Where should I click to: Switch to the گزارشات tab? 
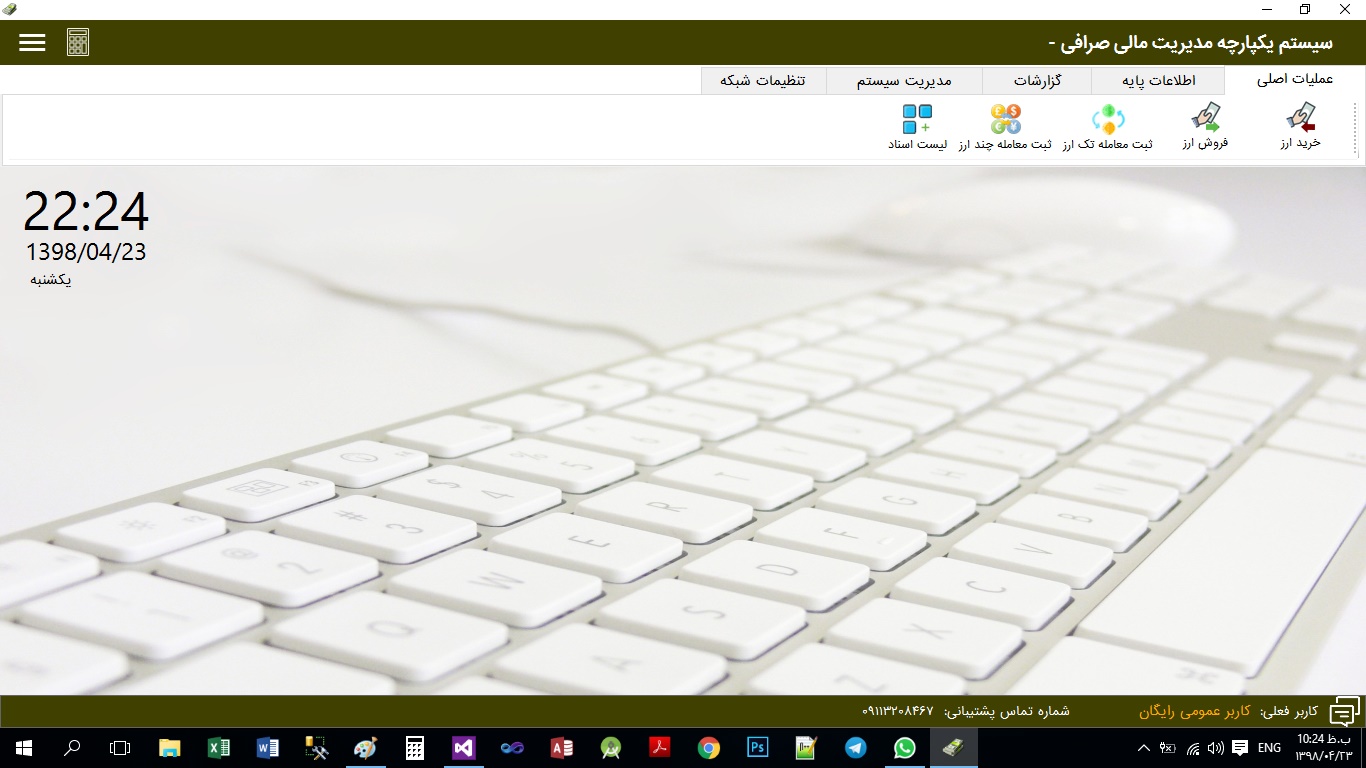point(1037,81)
